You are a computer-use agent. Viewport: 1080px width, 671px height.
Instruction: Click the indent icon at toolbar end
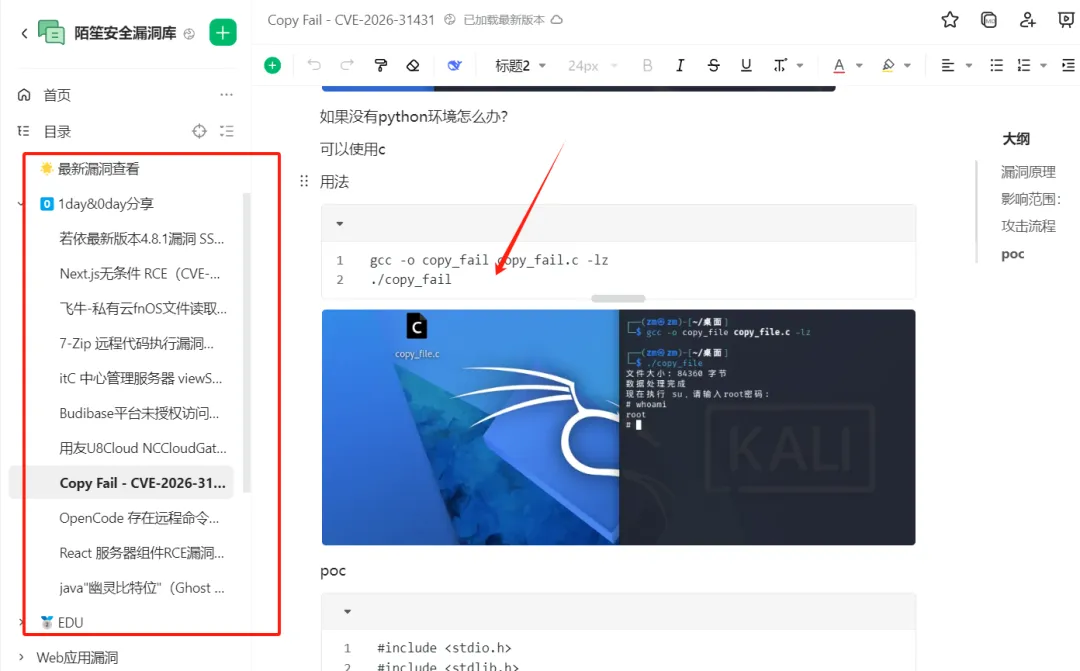click(1068, 65)
